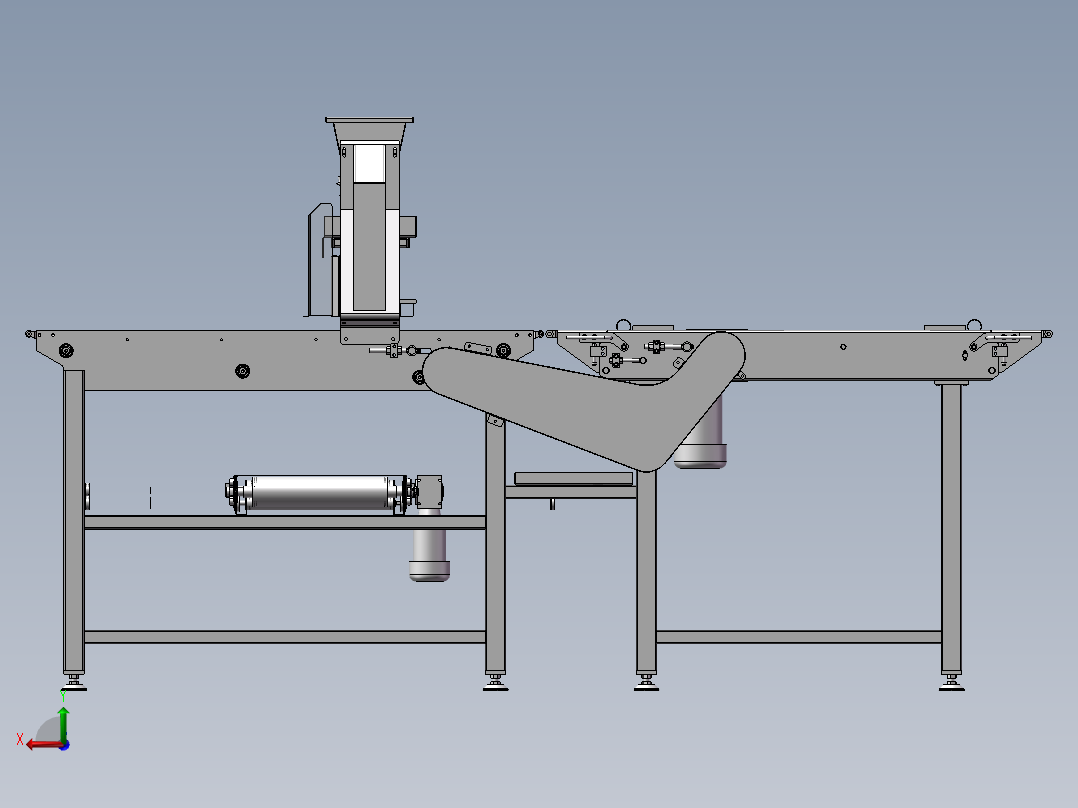Select the leftmost vertical frame leg
This screenshot has width=1078, height=808.
[74, 523]
